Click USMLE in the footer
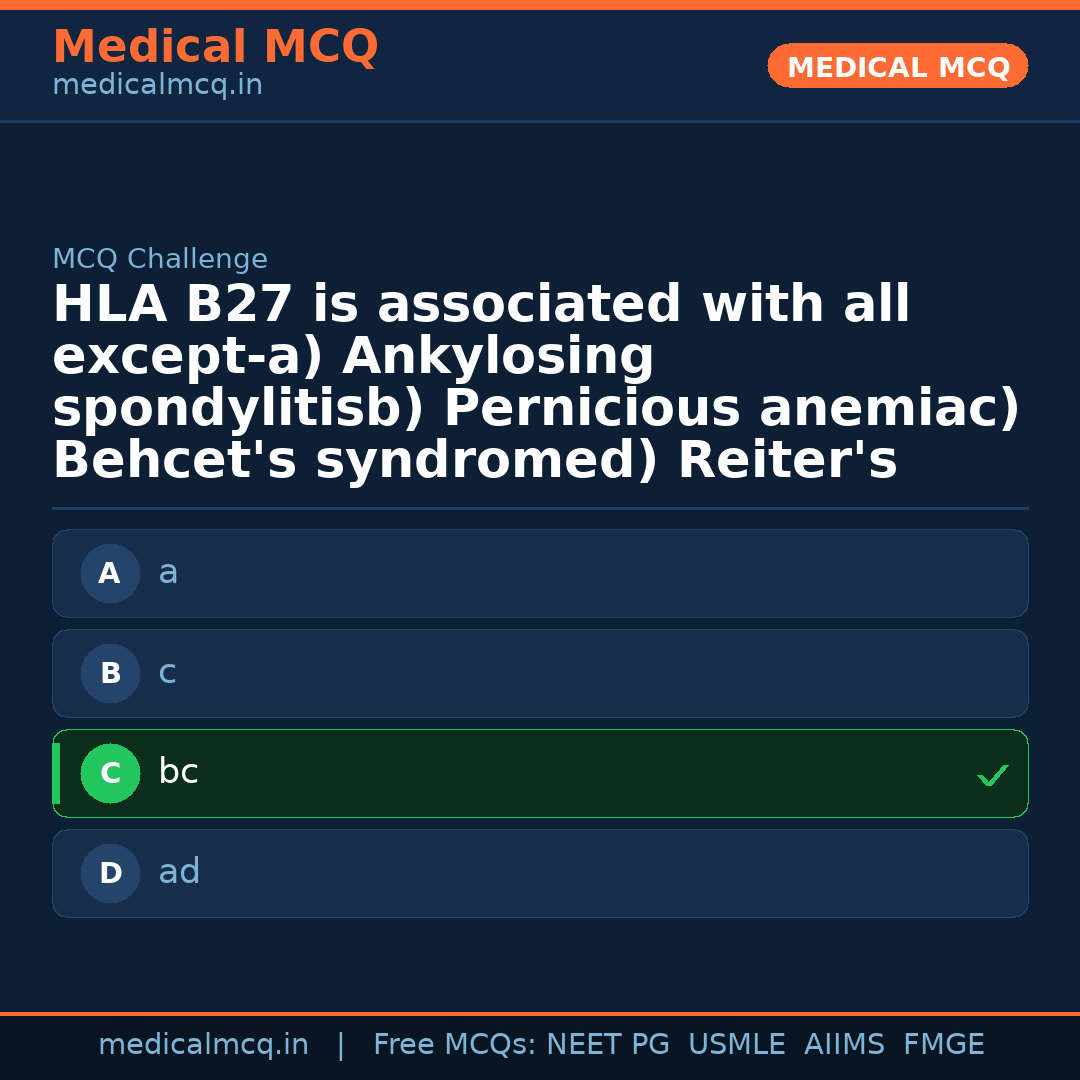 [x=736, y=1045]
